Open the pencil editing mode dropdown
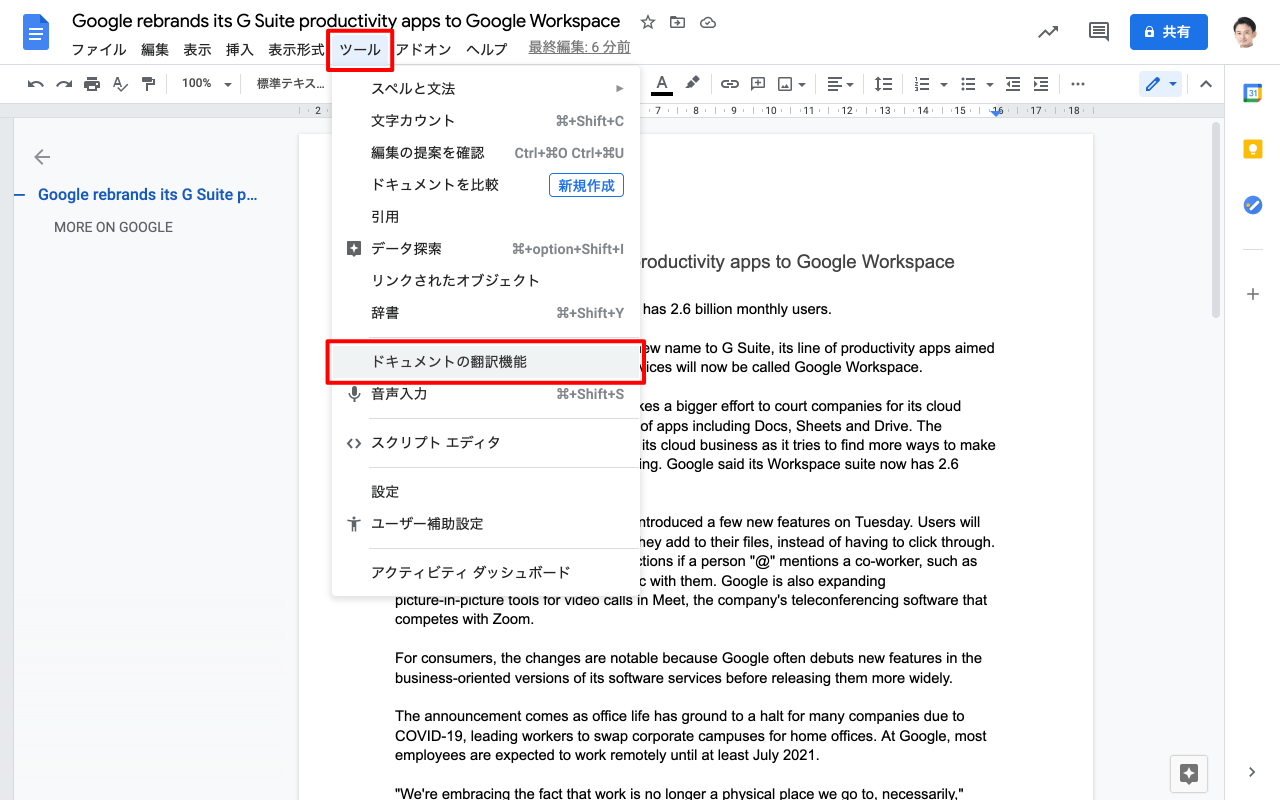This screenshot has width=1280, height=800. 1160,84
